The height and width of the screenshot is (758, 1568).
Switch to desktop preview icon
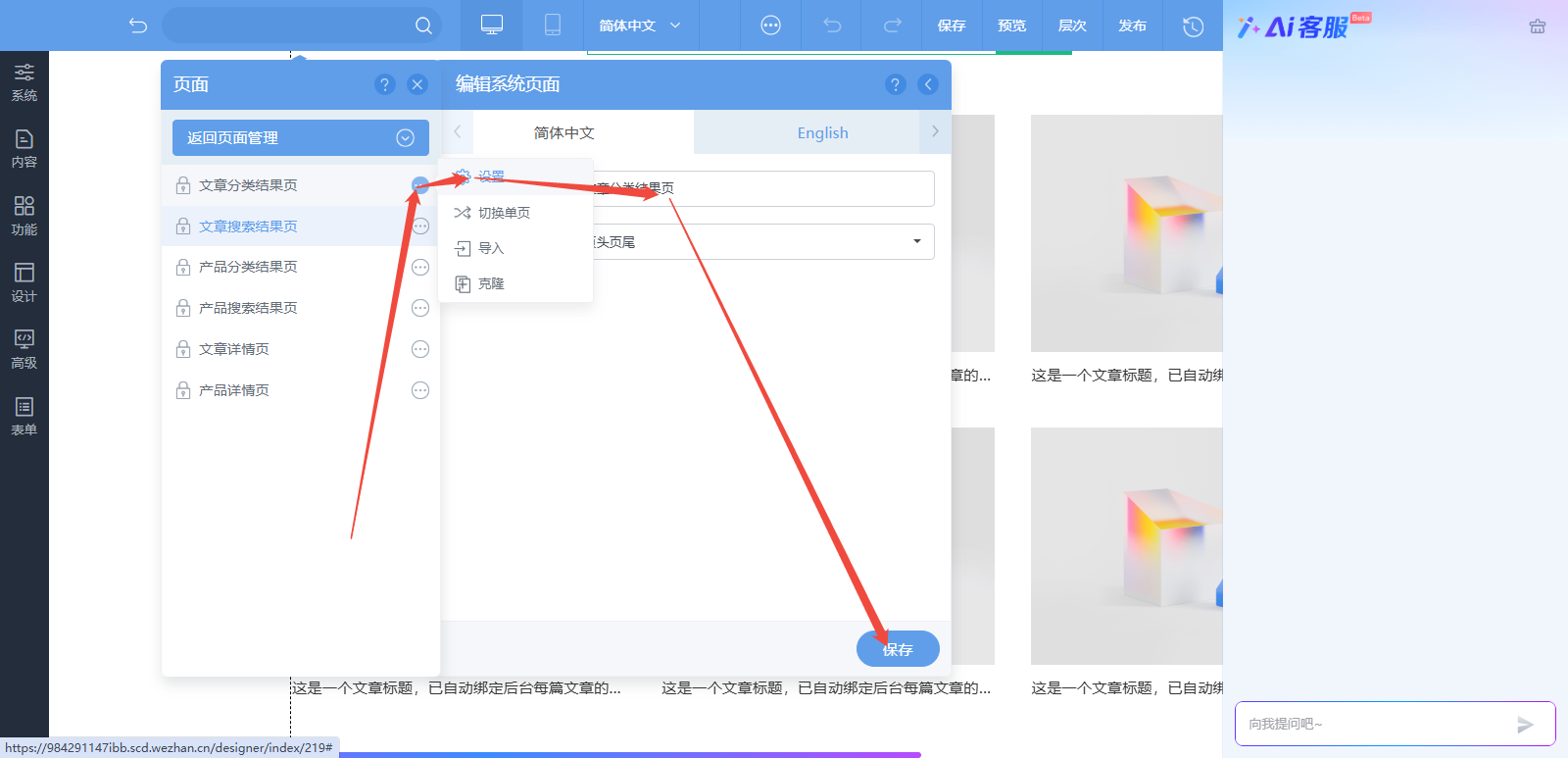(492, 25)
